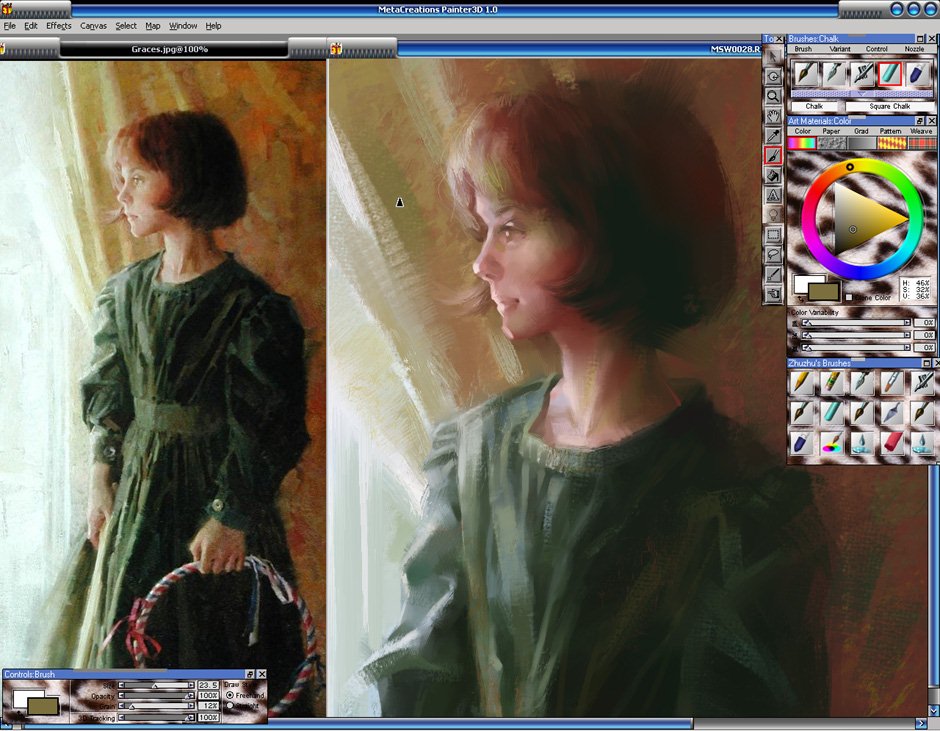Open the Window menu
The image size is (940, 731).
pos(183,26)
